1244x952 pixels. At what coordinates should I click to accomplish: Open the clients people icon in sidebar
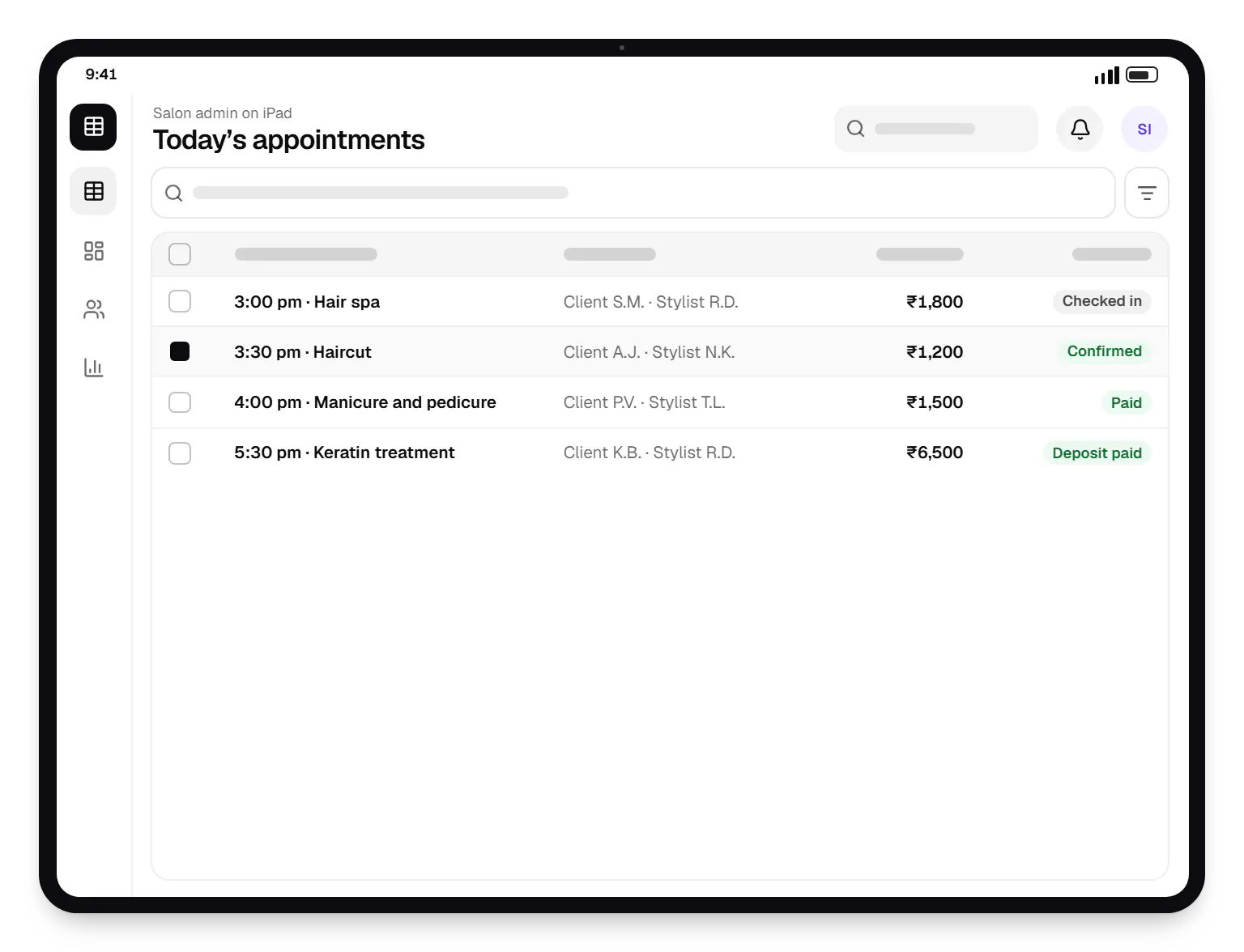coord(94,309)
